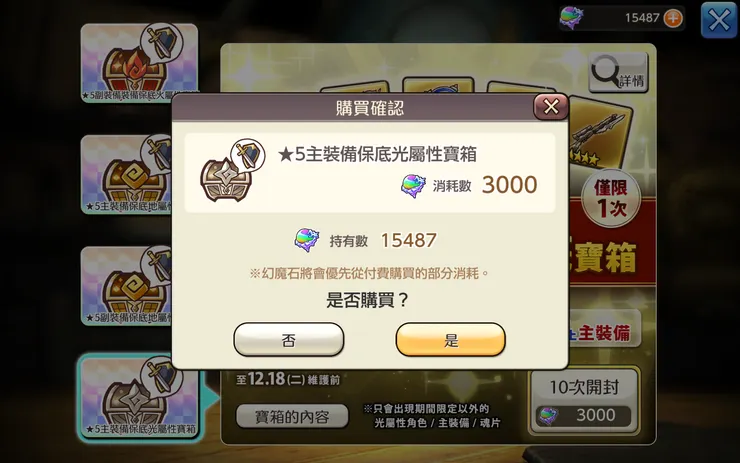Click the rifle weapon card with stars
The image size is (740, 463).
(x=600, y=132)
